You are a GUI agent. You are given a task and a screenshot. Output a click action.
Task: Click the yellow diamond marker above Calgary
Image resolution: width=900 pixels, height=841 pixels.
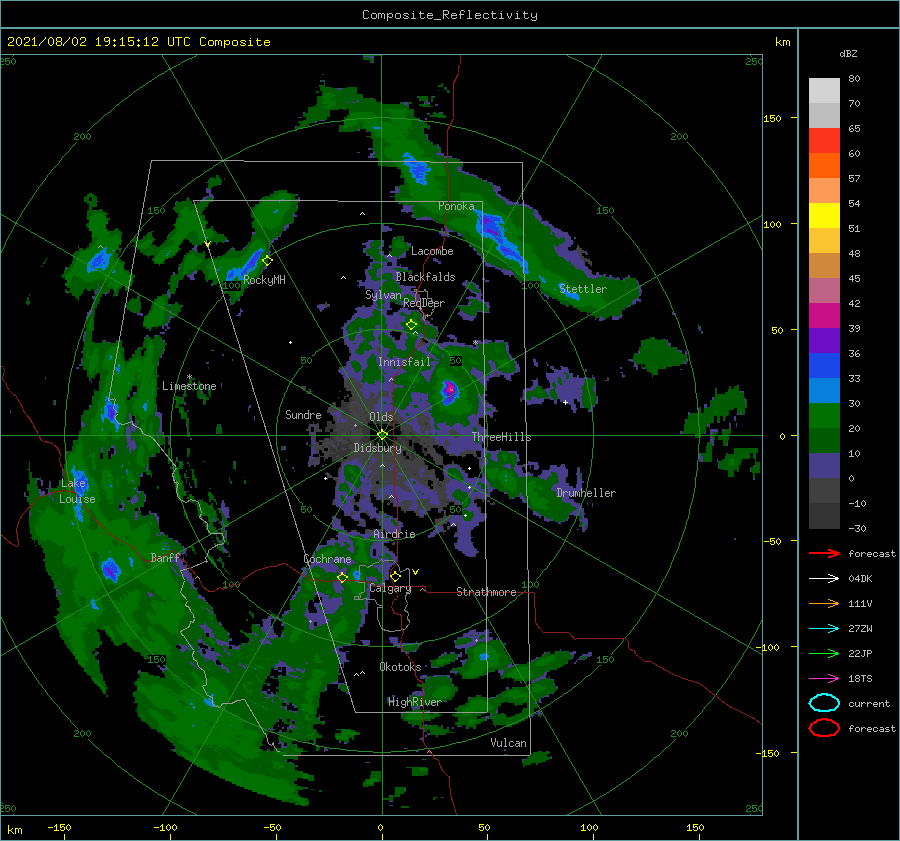pyautogui.click(x=395, y=576)
